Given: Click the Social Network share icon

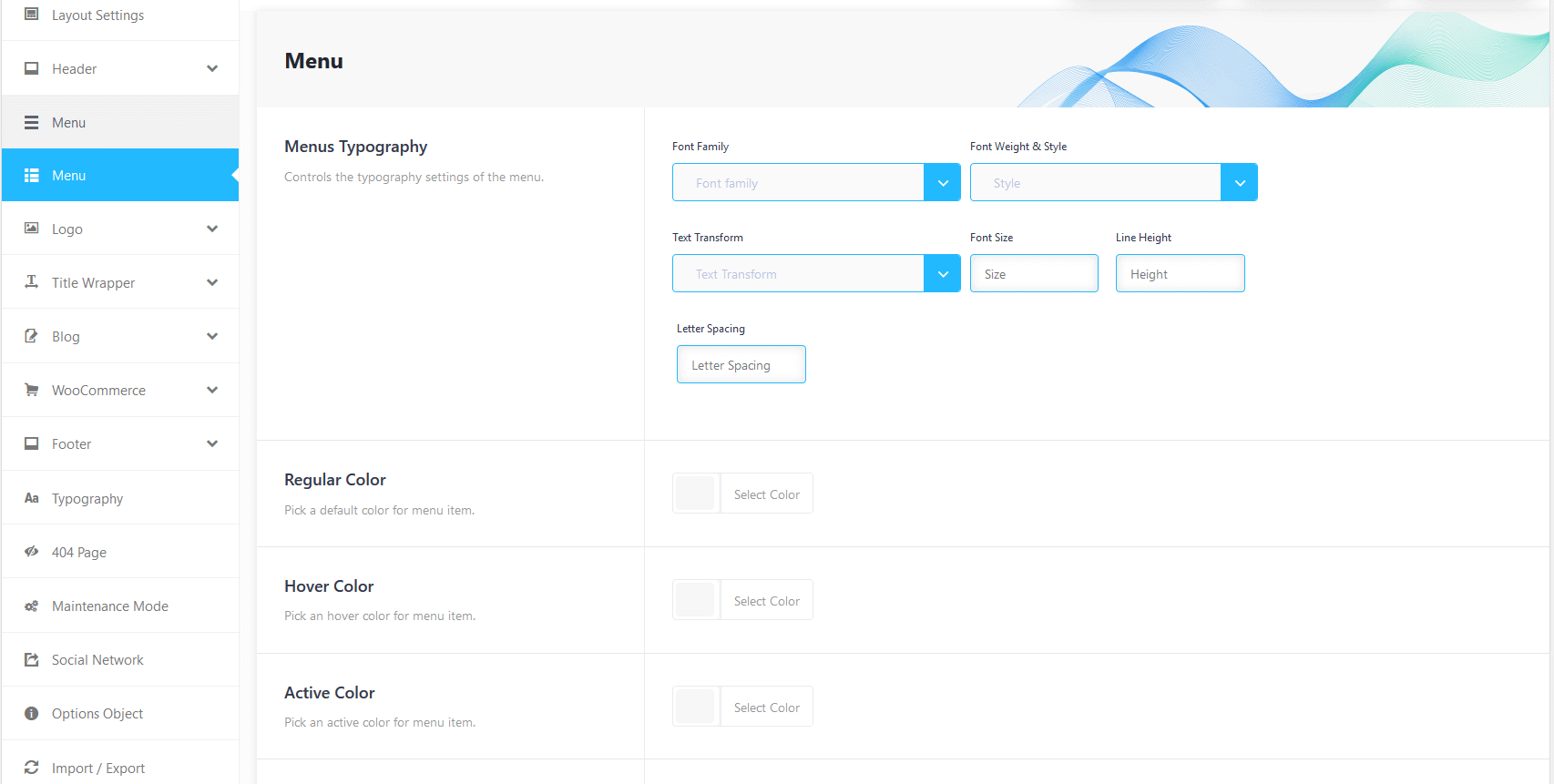Looking at the screenshot, I should point(32,659).
